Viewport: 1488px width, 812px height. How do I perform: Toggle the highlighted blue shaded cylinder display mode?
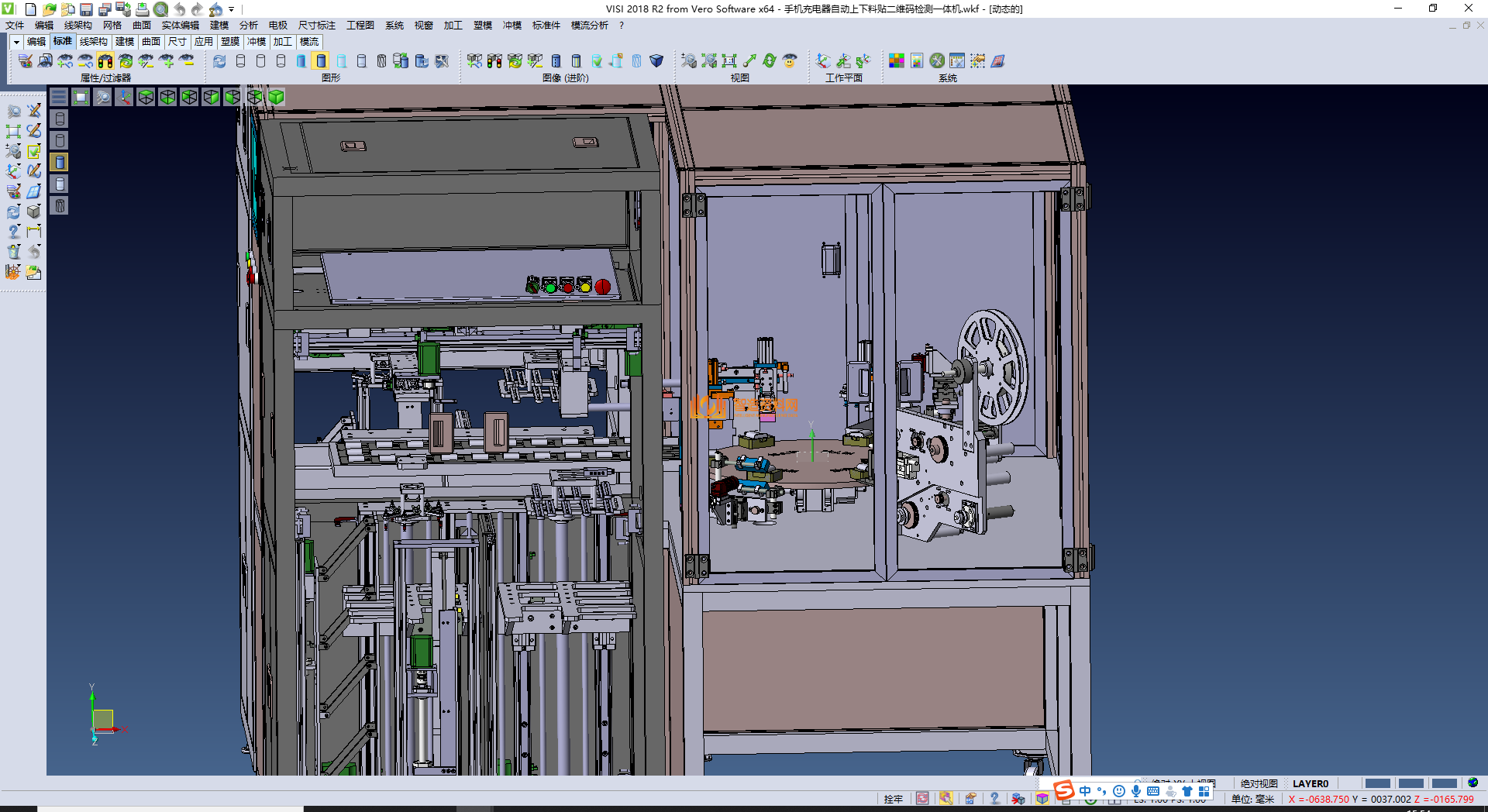[322, 61]
